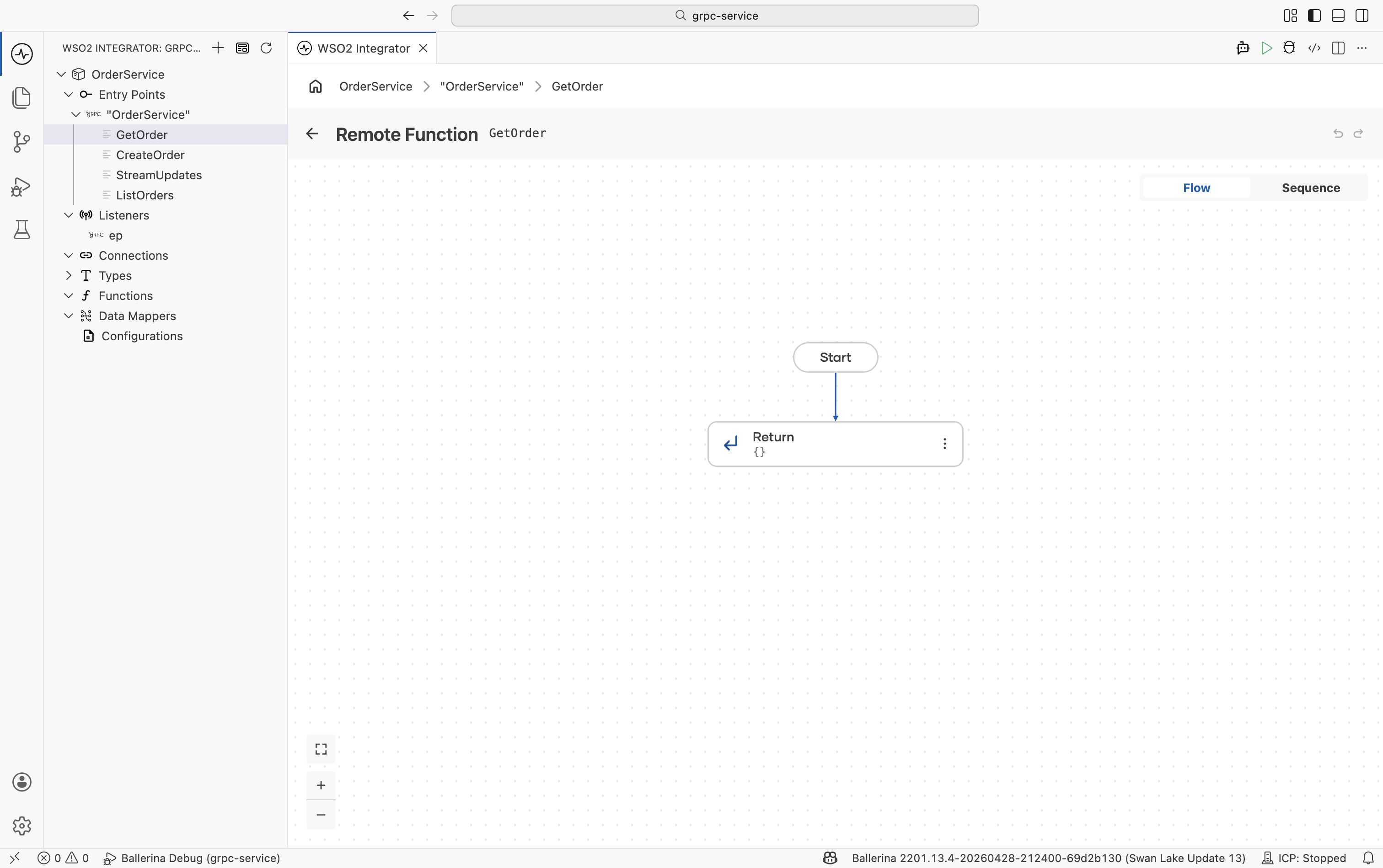Click OrderService in the breadcrumb
Image resolution: width=1383 pixels, height=868 pixels.
[x=375, y=86]
